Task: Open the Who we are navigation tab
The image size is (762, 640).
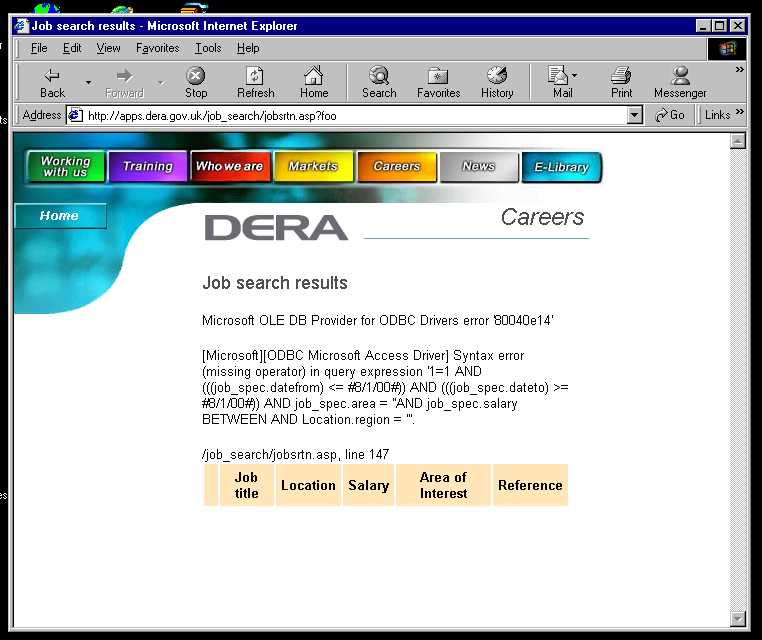Action: 229,167
